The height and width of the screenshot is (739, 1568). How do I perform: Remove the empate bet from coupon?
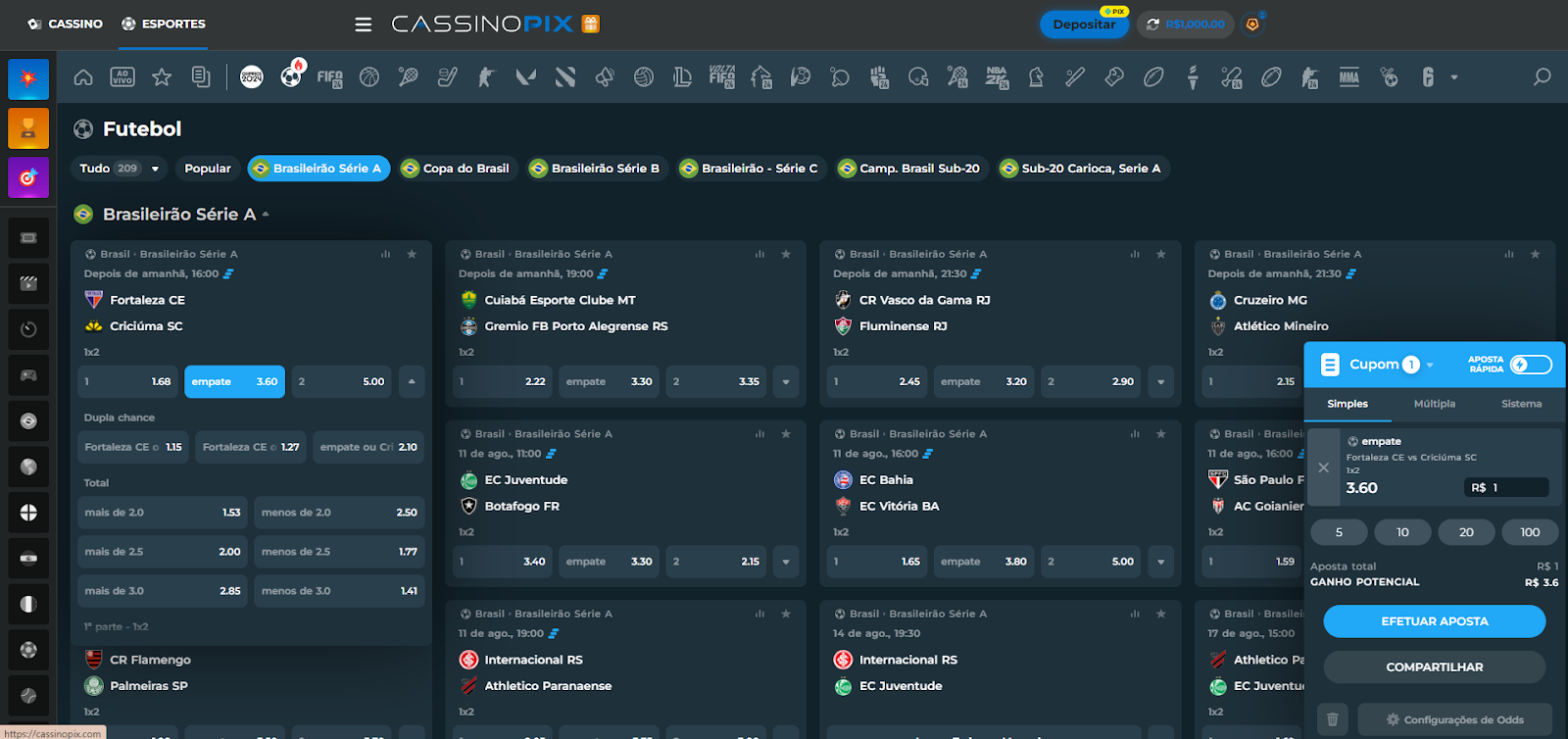[1324, 468]
